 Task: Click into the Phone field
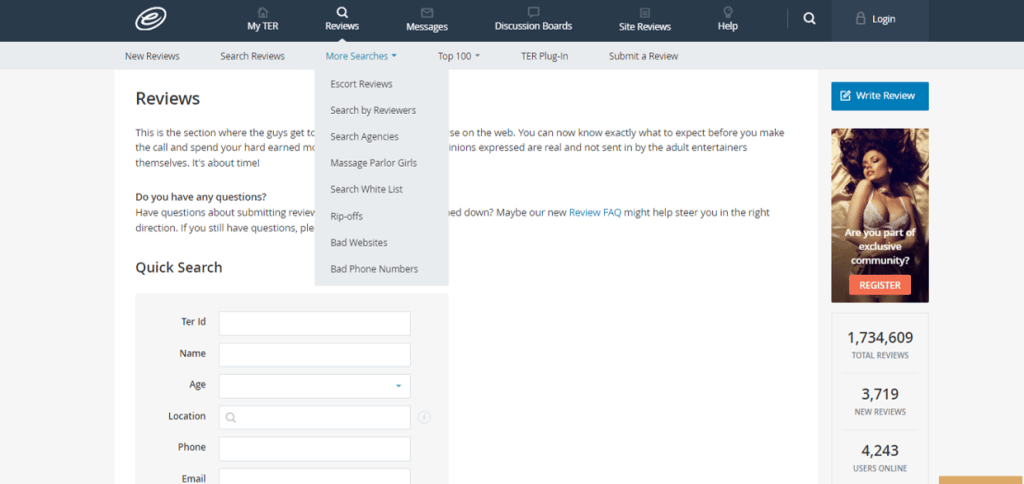coord(315,449)
